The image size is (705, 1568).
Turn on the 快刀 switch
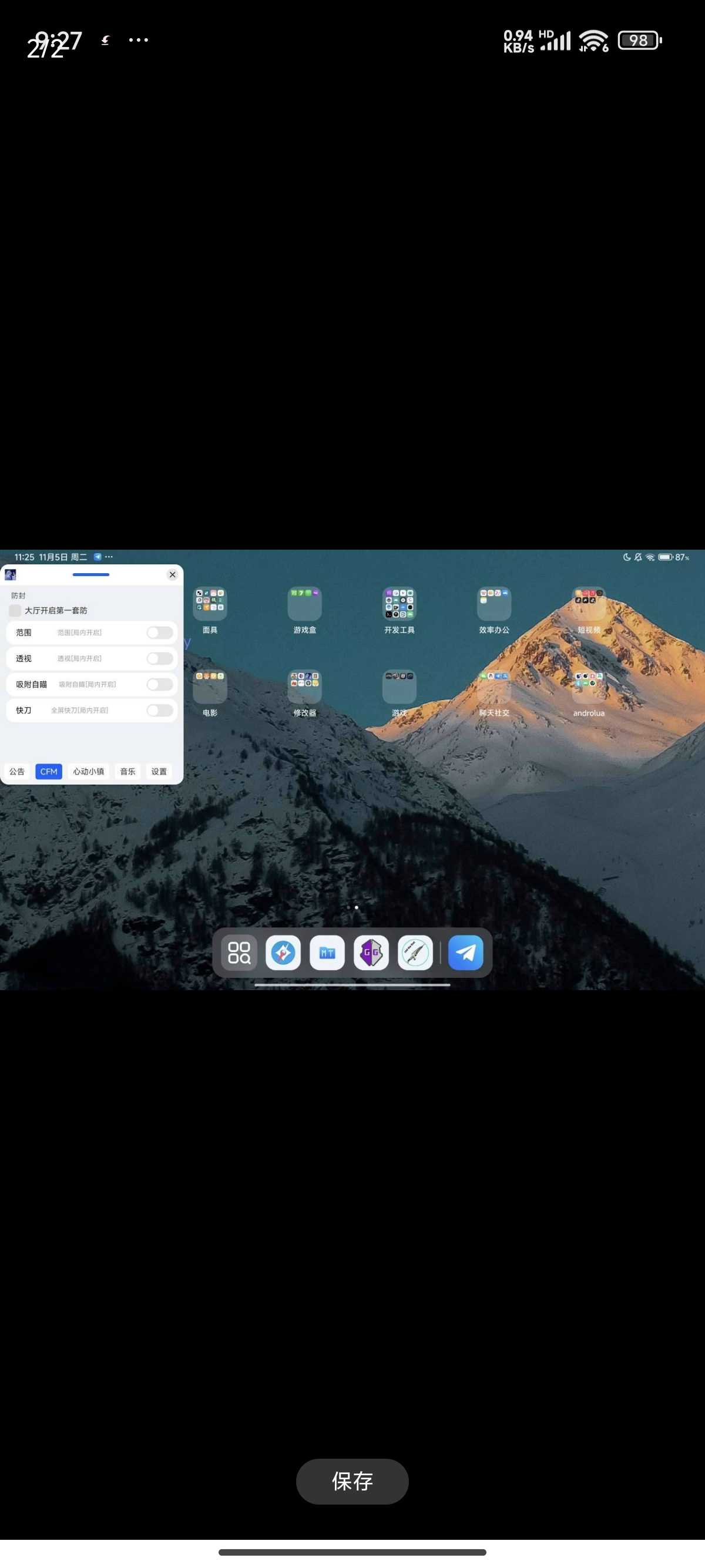pos(160,711)
